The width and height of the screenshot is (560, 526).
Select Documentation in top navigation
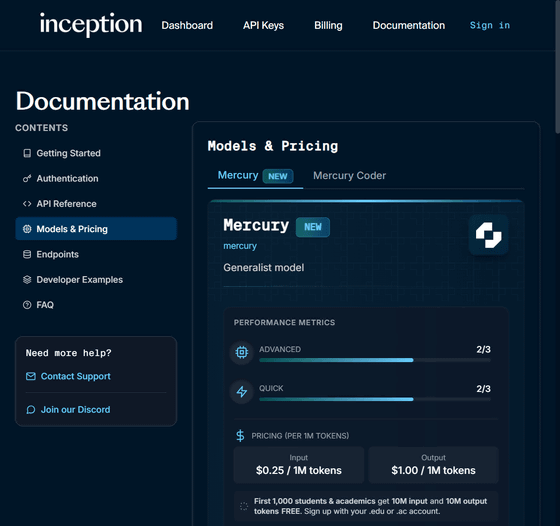point(409,25)
